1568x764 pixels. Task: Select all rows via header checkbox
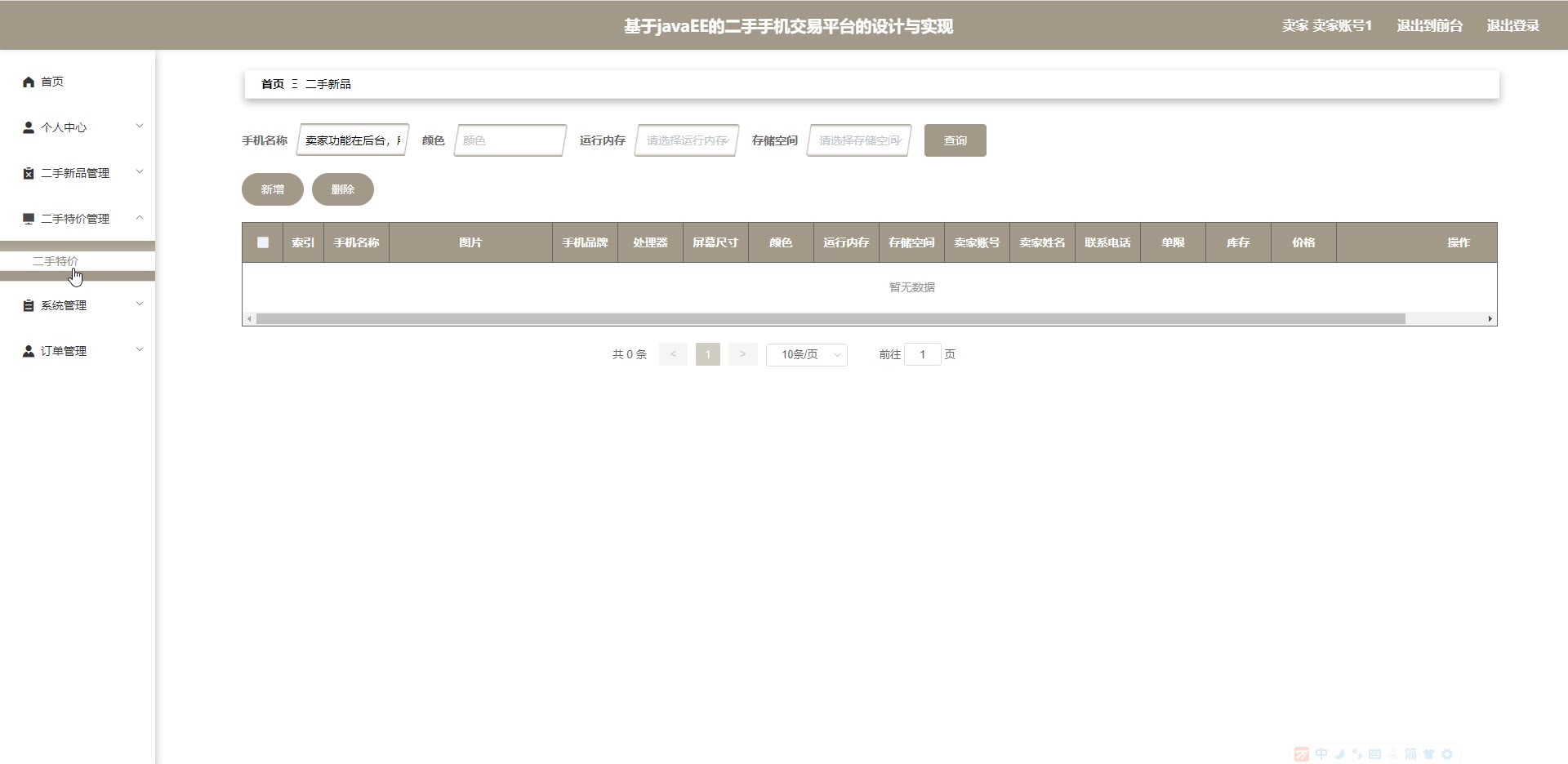click(x=263, y=242)
